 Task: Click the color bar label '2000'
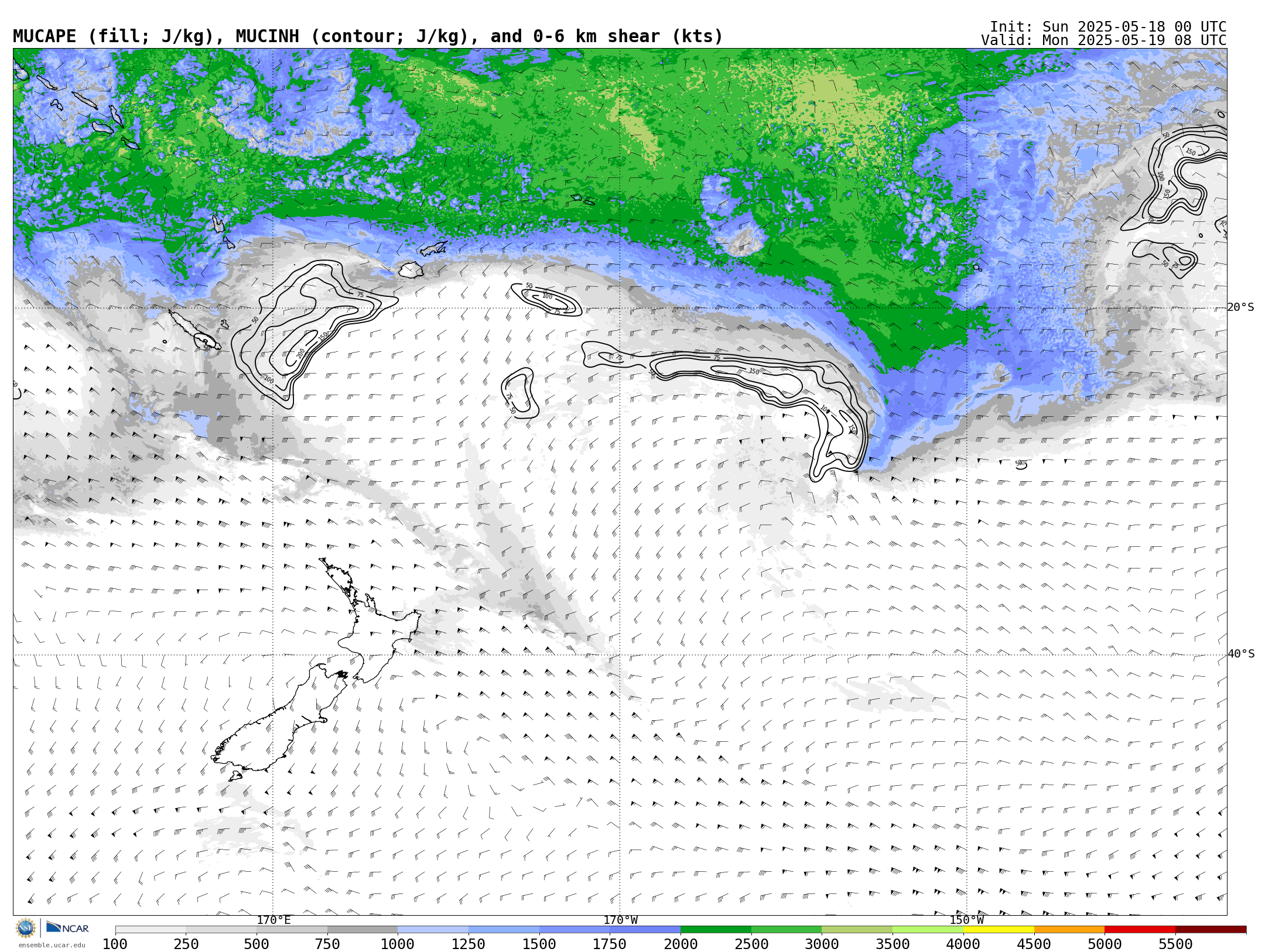[x=681, y=944]
